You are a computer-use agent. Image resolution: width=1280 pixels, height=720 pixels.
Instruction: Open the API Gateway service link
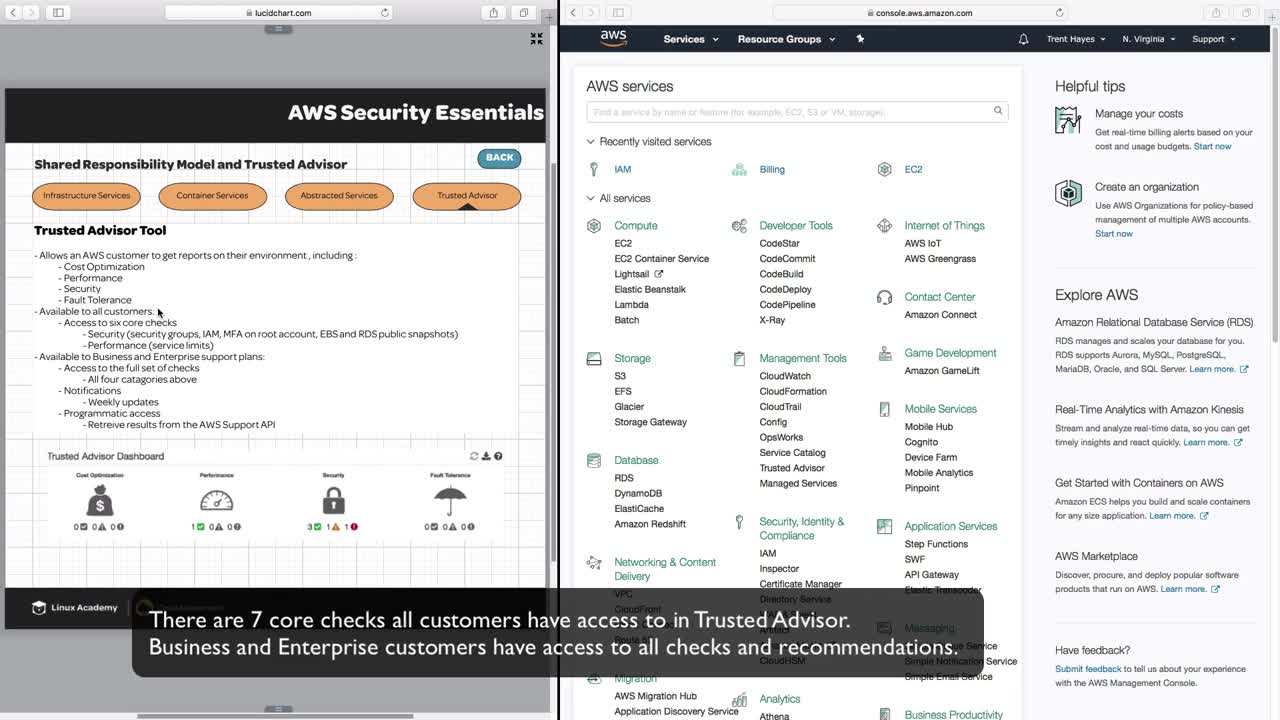pyautogui.click(x=931, y=575)
